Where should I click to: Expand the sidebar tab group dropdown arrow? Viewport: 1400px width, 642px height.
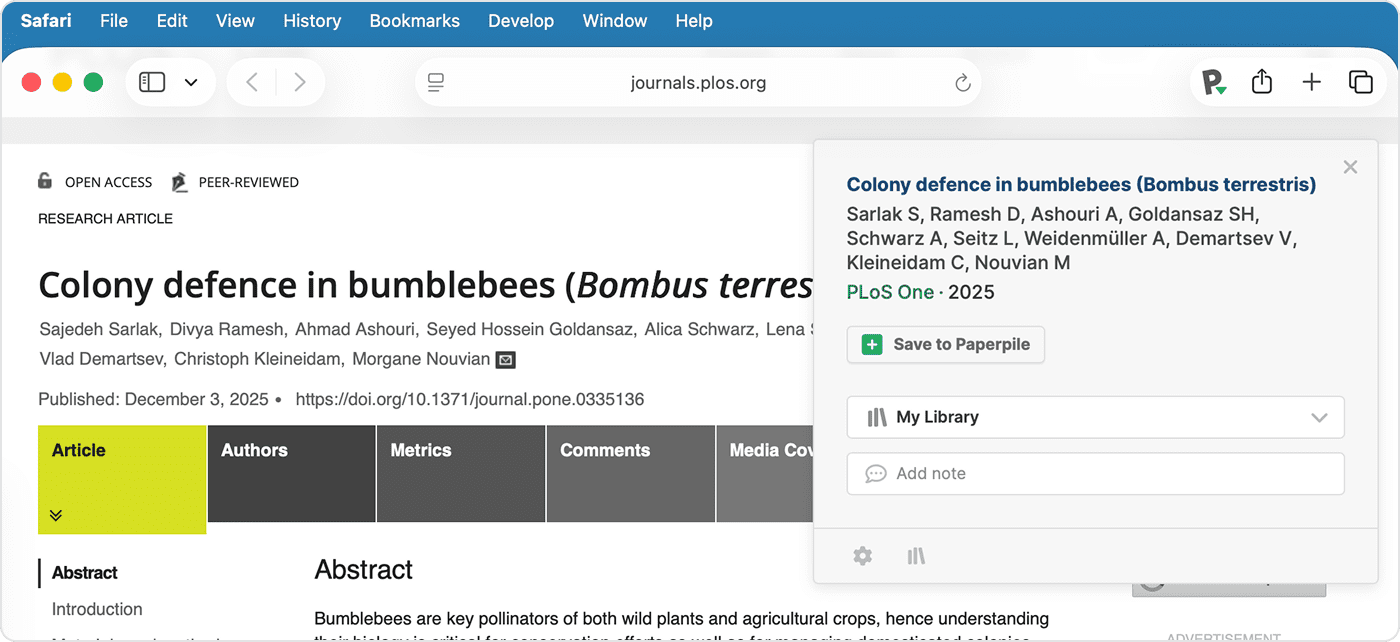(x=191, y=83)
